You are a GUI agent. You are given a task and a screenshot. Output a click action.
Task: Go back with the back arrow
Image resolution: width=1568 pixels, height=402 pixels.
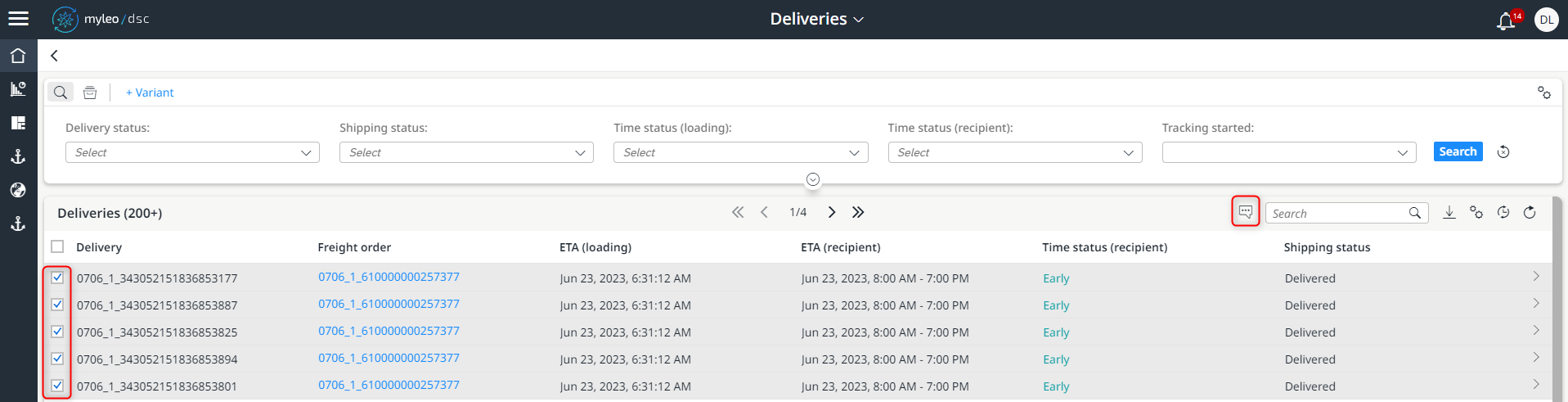tap(54, 56)
